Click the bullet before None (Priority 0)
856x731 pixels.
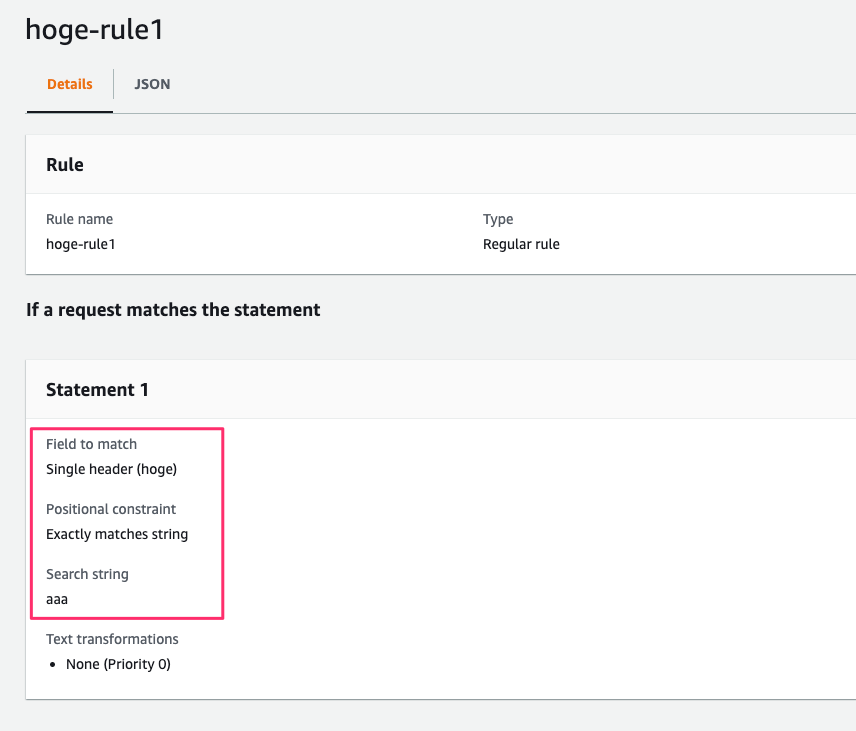pyautogui.click(x=55, y=664)
